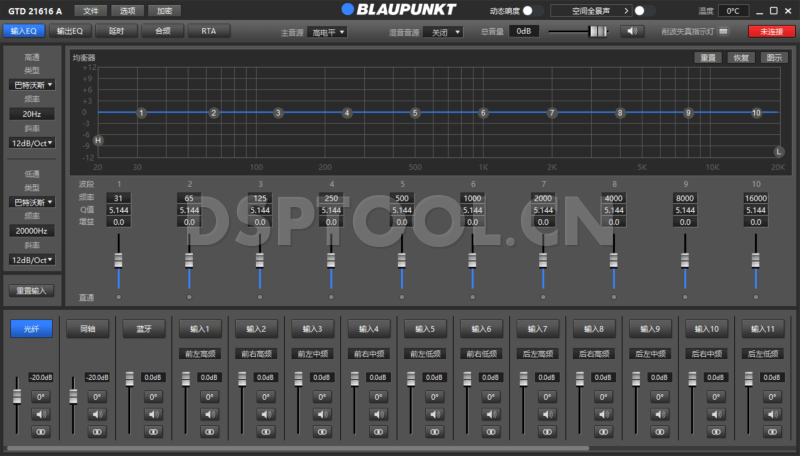
Task: Select EQ node 5 on the curve
Action: 415,112
